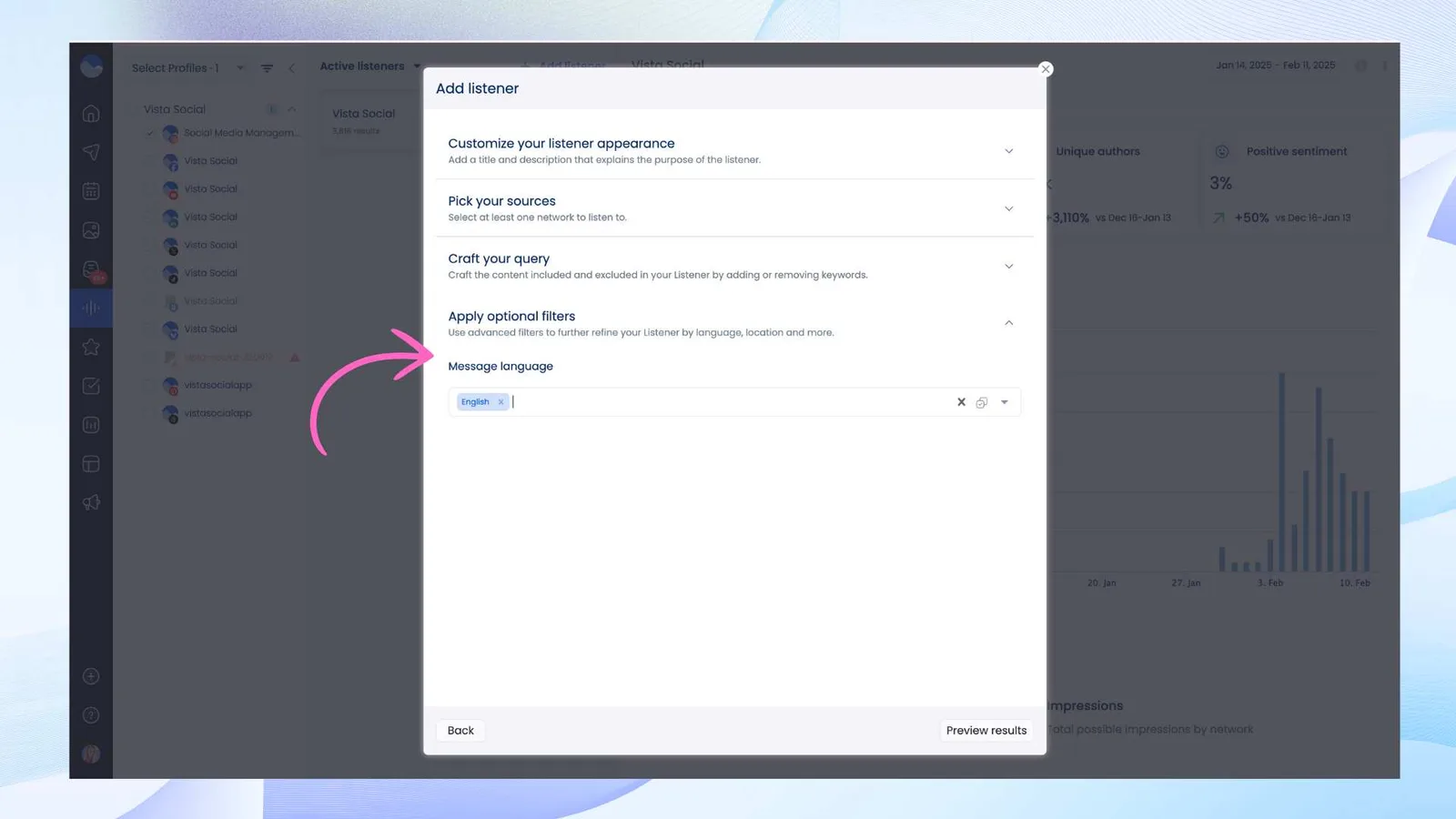Viewport: 1456px width, 819px height.
Task: Select the Listening waveform icon
Action: tap(91, 308)
